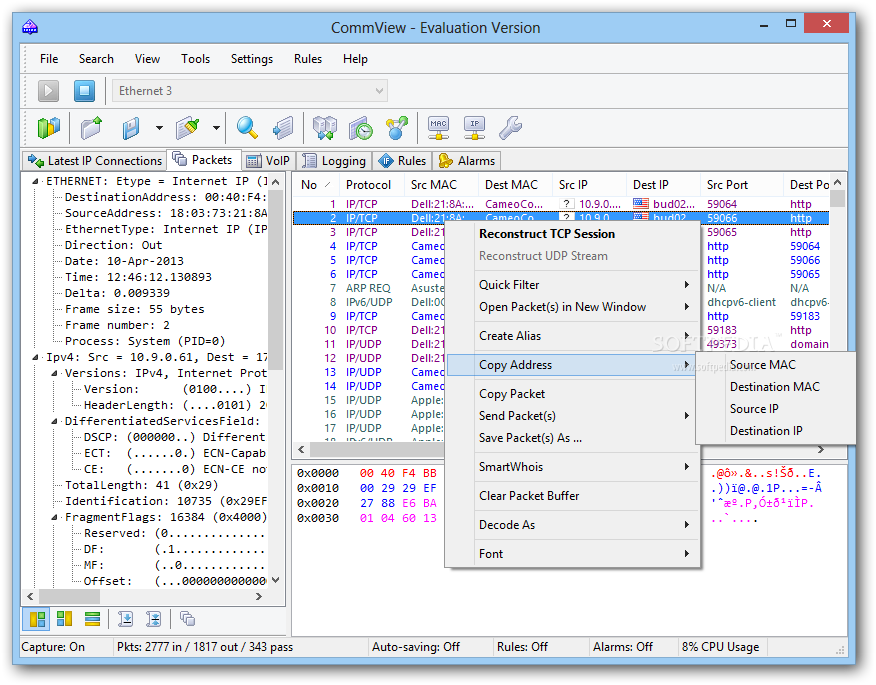The image size is (876, 685).
Task: Switch to the Logging tab
Action: [x=334, y=161]
